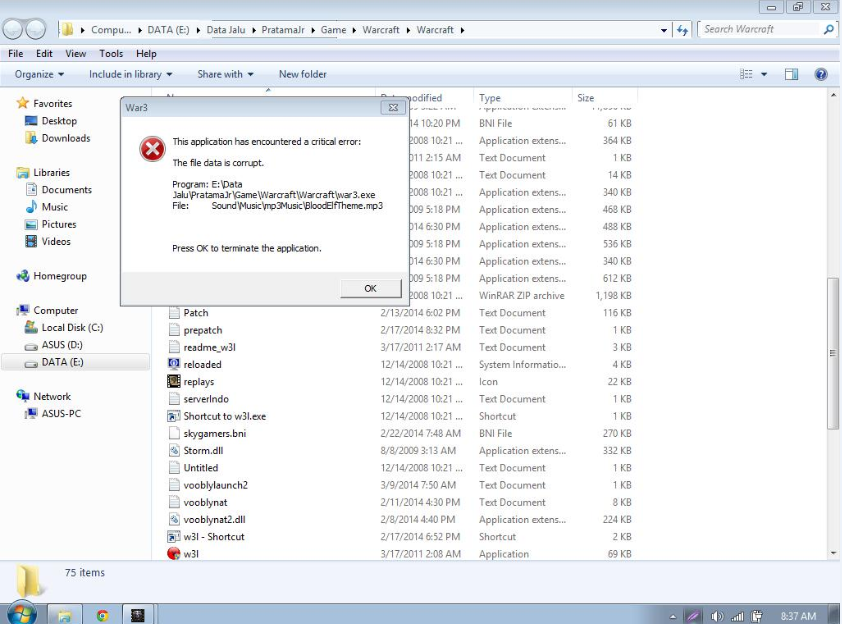
Task: Open Downloads in the navigation pane
Action: point(66,138)
